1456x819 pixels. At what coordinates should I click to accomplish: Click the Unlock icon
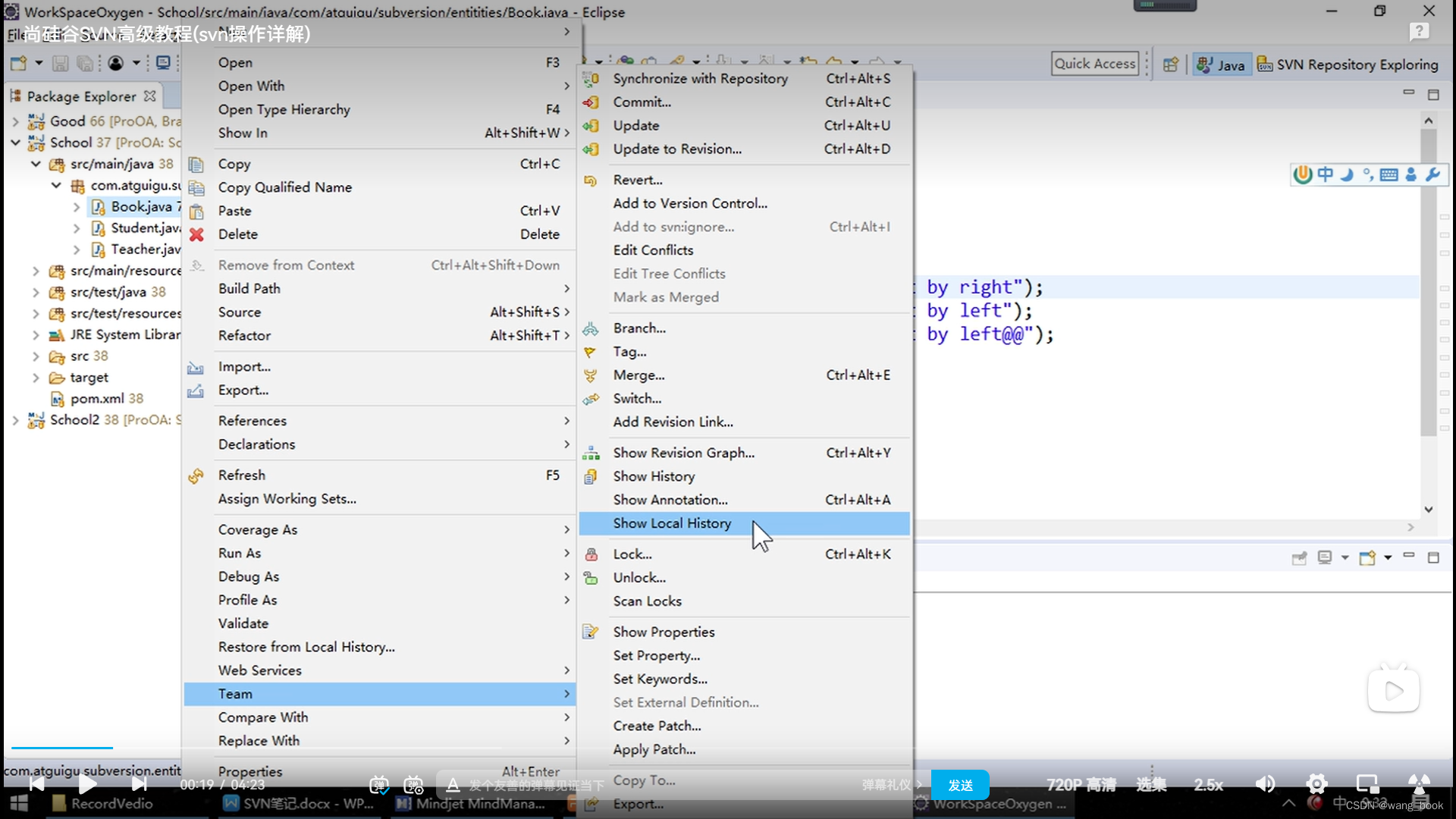[x=591, y=578]
